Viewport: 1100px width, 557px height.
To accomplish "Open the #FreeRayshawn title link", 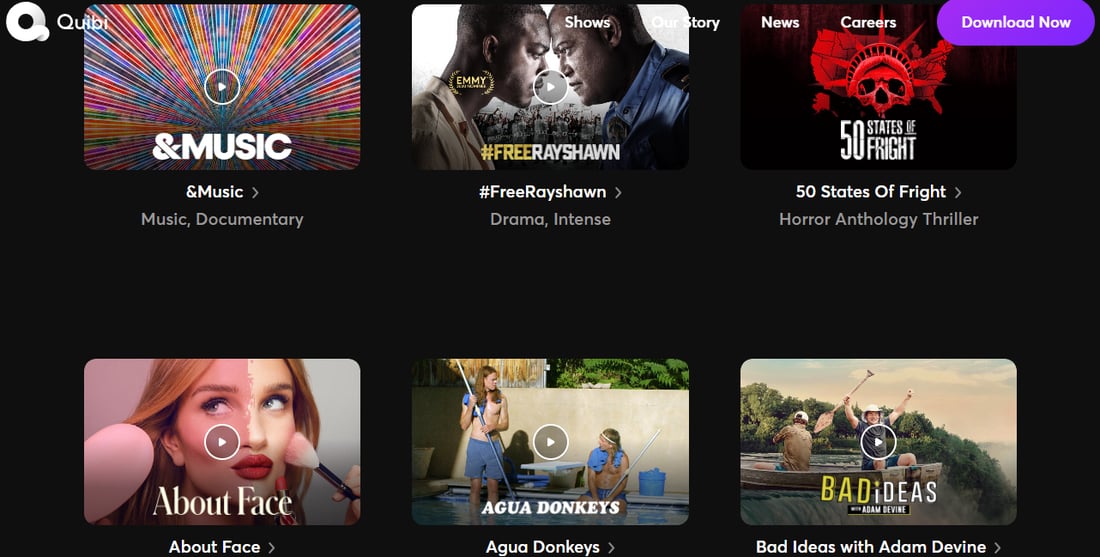I will point(542,192).
